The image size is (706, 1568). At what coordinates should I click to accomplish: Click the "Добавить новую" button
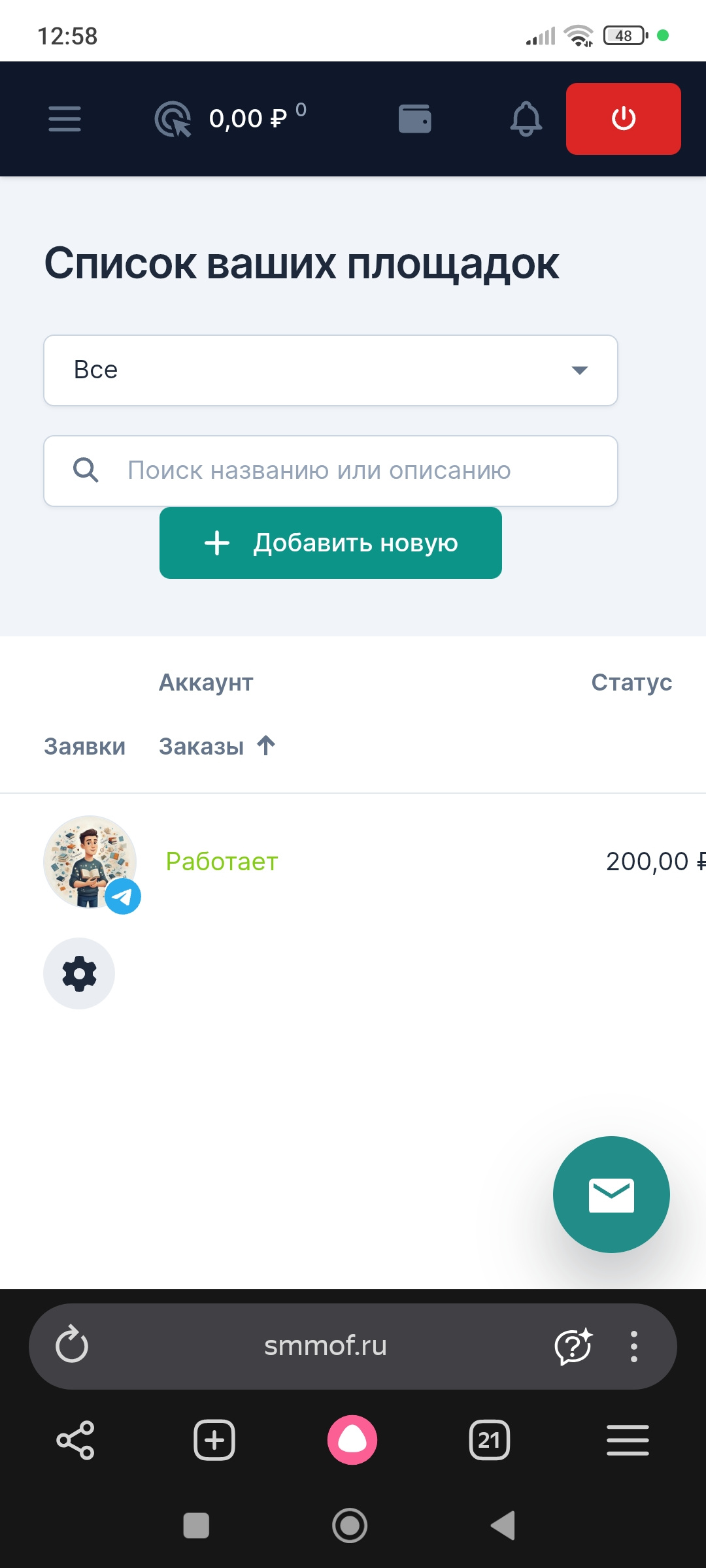click(331, 543)
